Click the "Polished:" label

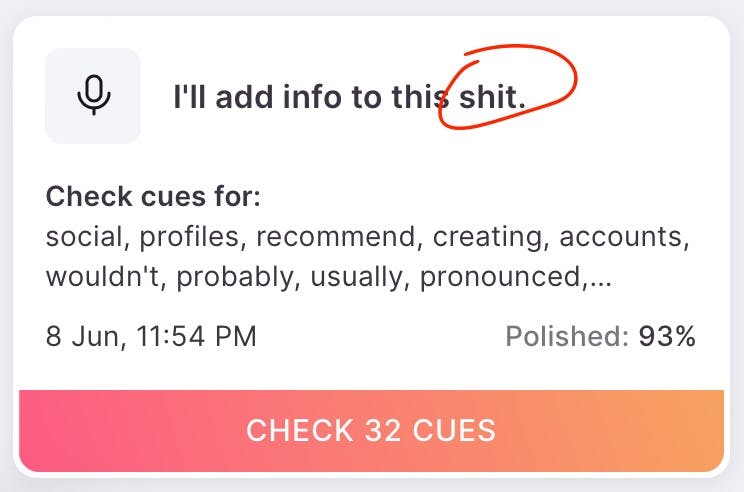pos(567,337)
